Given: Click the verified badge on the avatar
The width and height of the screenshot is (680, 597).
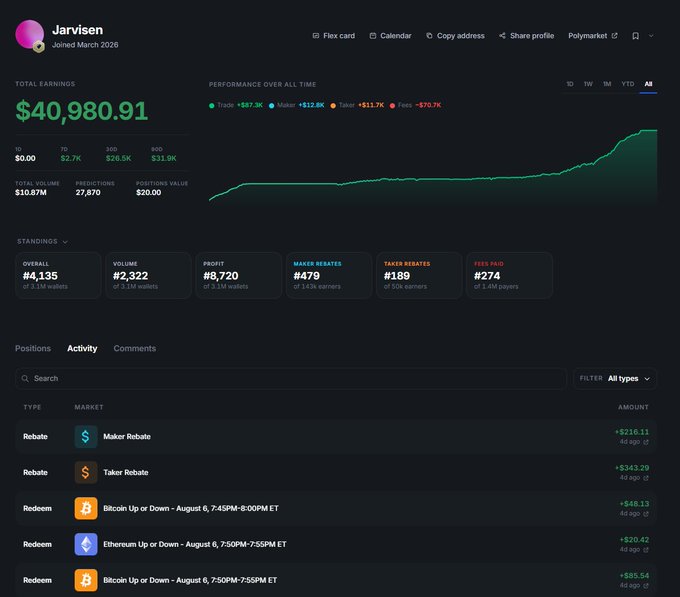Looking at the screenshot, I should pyautogui.click(x=39, y=46).
